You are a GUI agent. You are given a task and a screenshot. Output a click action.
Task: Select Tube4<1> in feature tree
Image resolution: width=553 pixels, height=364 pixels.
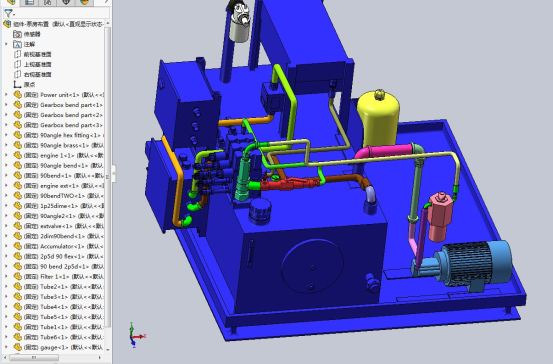click(63, 307)
